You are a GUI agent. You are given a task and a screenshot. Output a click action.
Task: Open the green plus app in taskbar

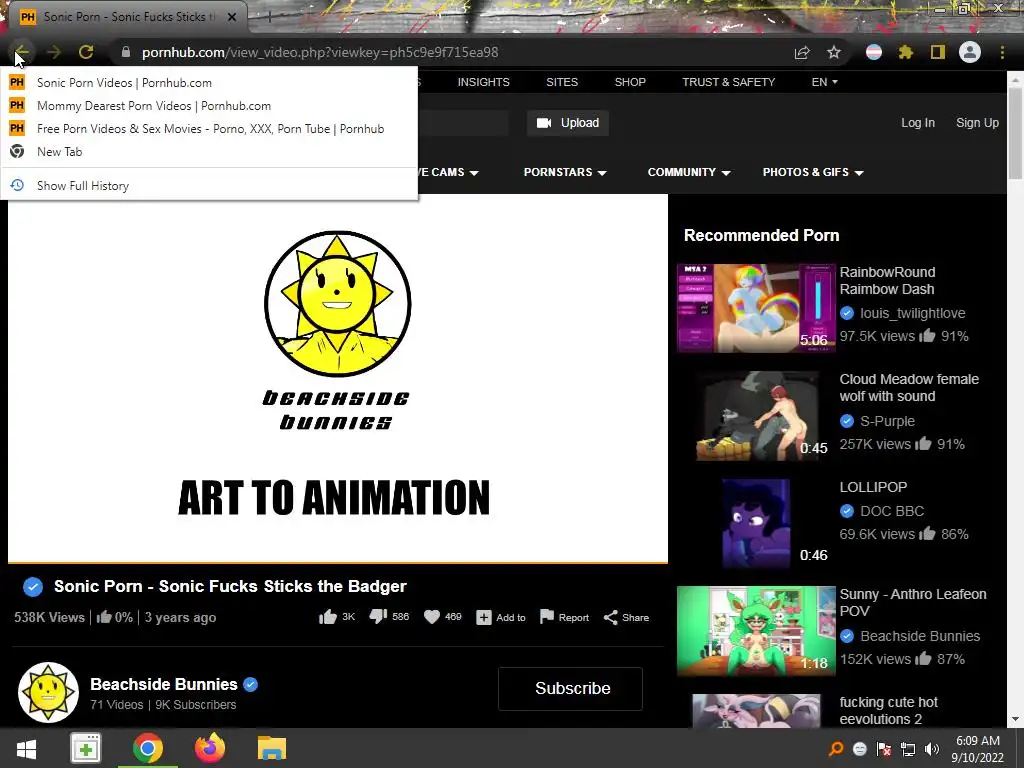[86, 748]
